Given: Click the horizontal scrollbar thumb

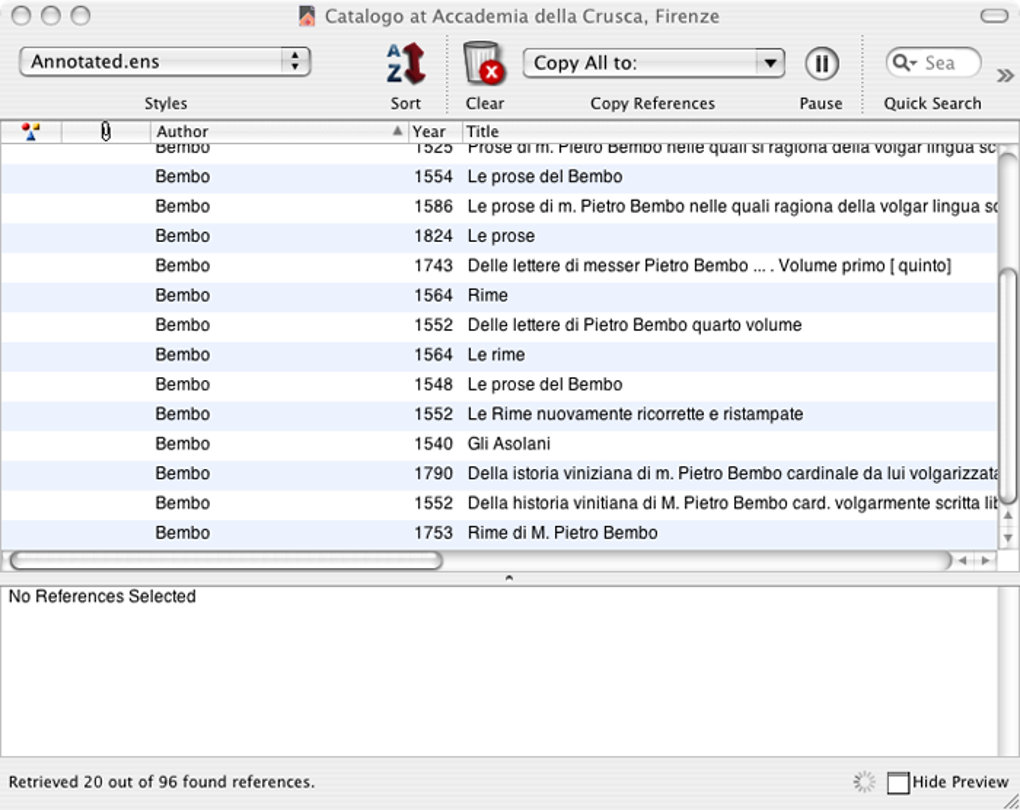Looking at the screenshot, I should (226, 560).
